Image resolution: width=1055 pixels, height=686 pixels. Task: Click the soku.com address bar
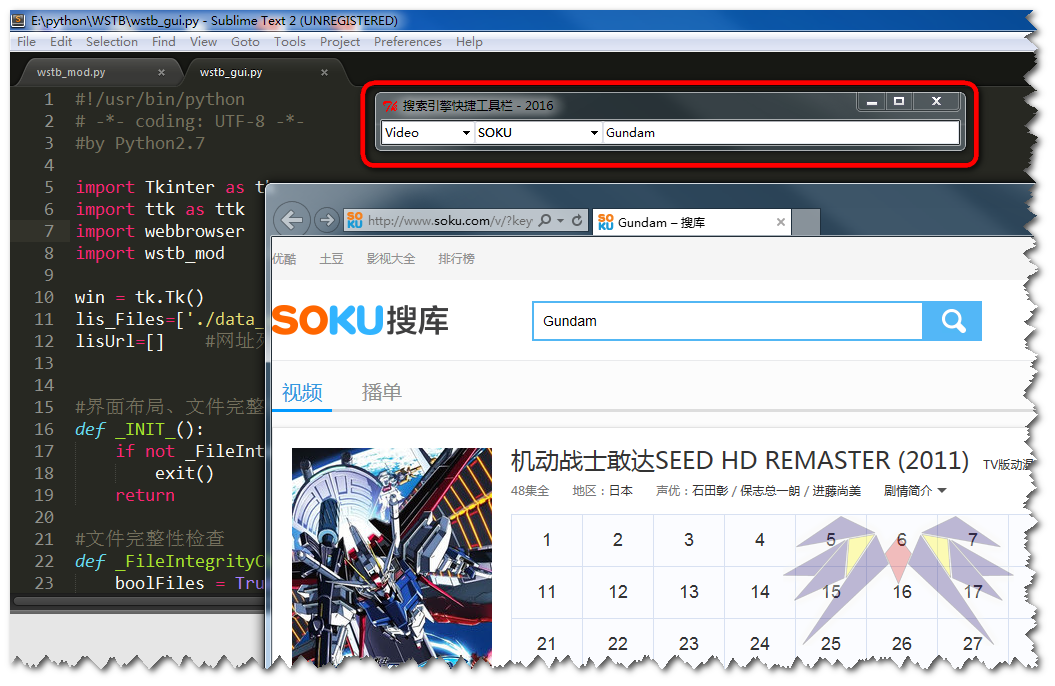(x=449, y=221)
